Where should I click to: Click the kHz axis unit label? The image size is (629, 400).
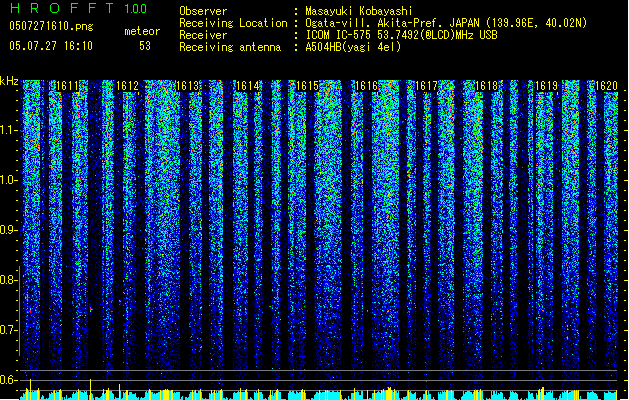9,81
